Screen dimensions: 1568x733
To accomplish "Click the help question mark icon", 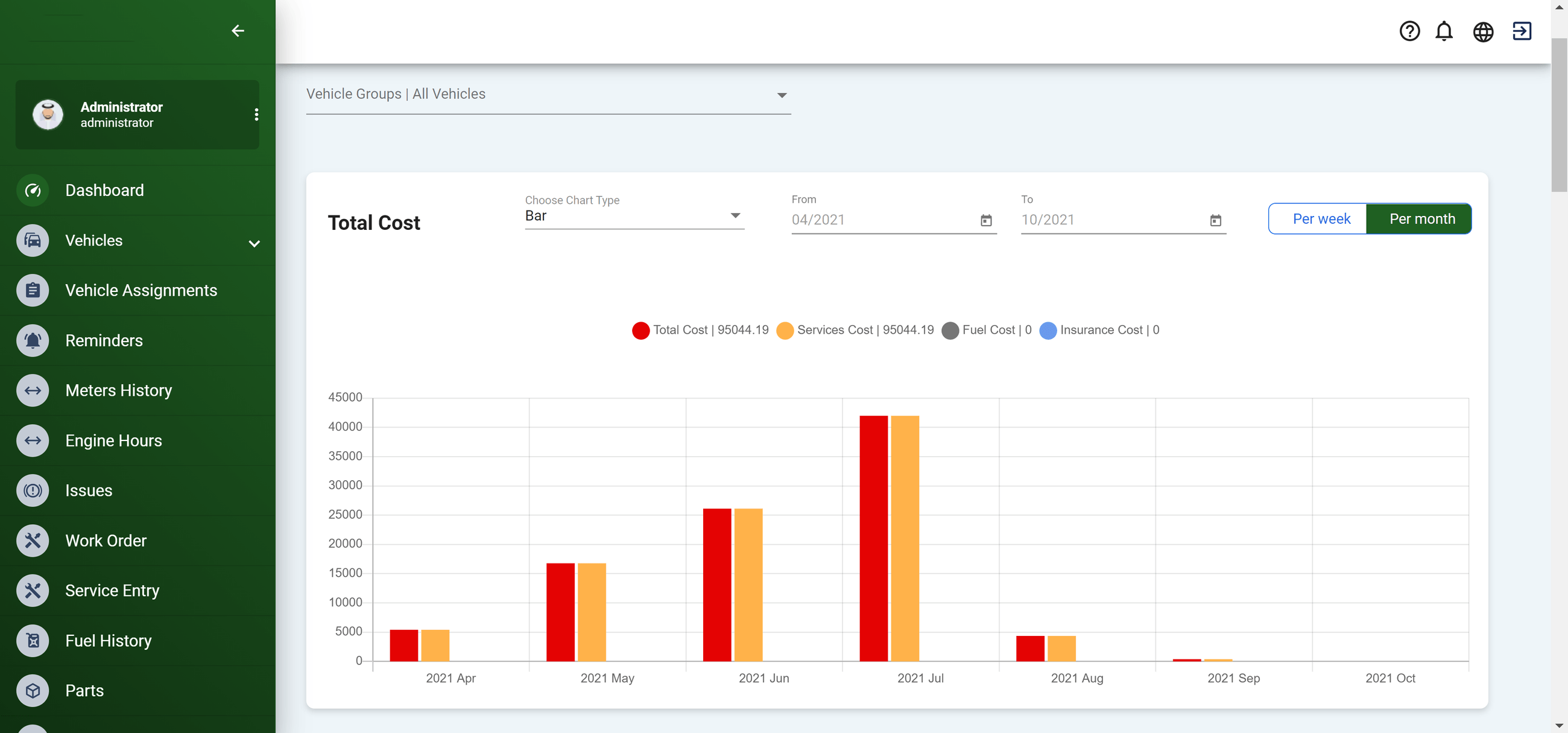I will point(1409,31).
